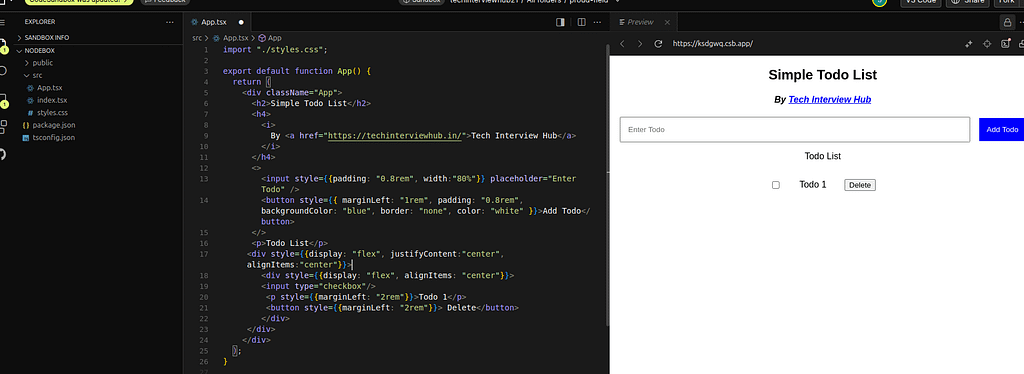Screen dimensions: 1024x374
Task: Click the App symbol breadcrumb
Action: [270, 38]
